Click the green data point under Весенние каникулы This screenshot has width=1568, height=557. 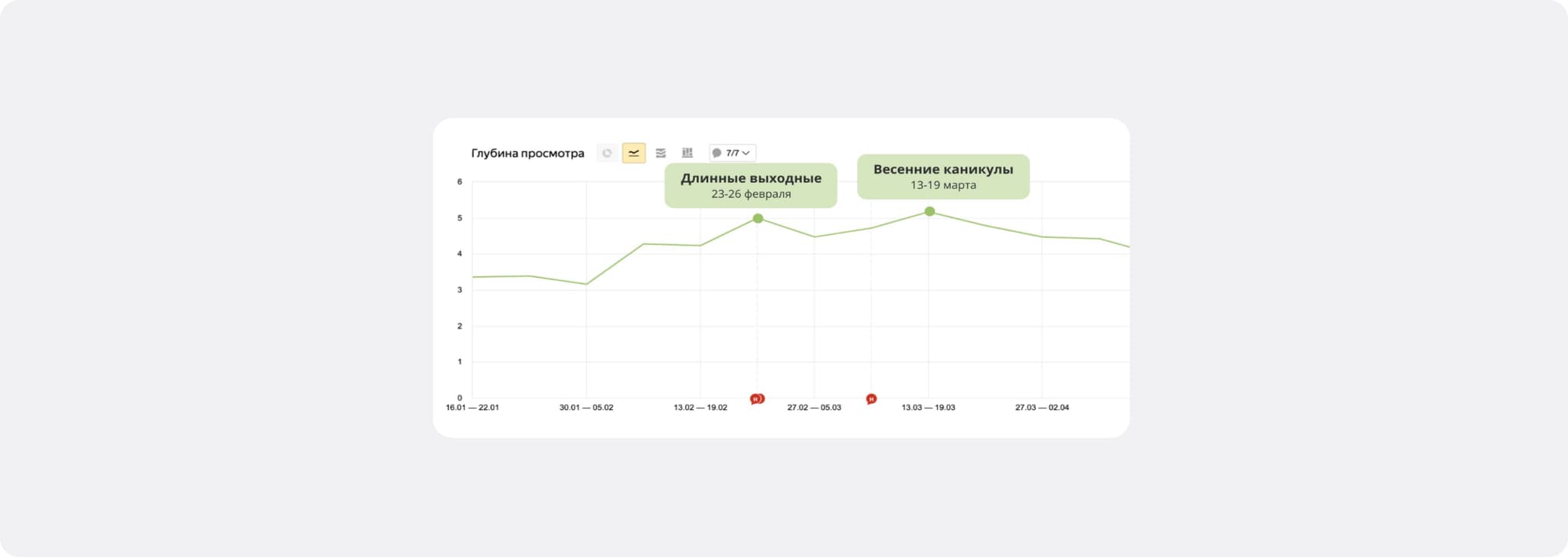point(929,211)
